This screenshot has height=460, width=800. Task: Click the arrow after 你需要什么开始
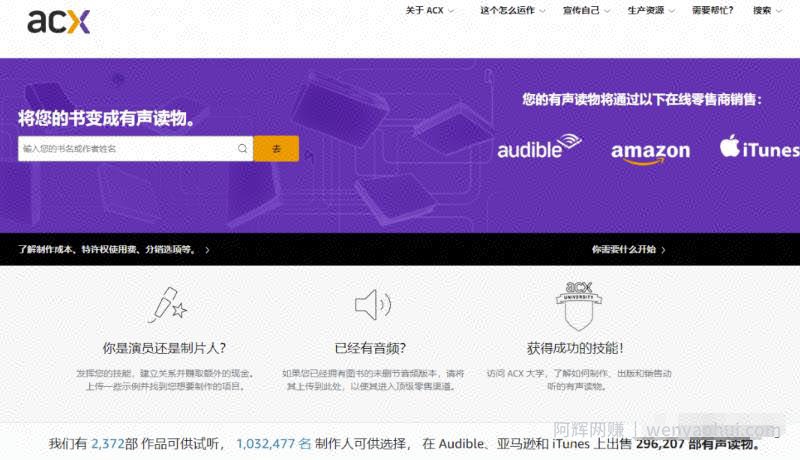coord(663,250)
